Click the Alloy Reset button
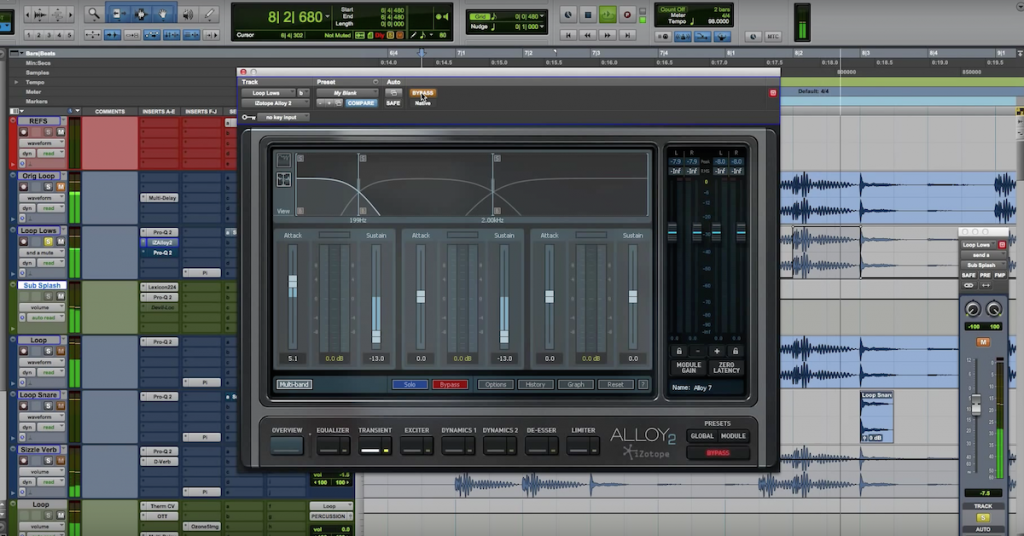The width and height of the screenshot is (1024, 536). (615, 385)
